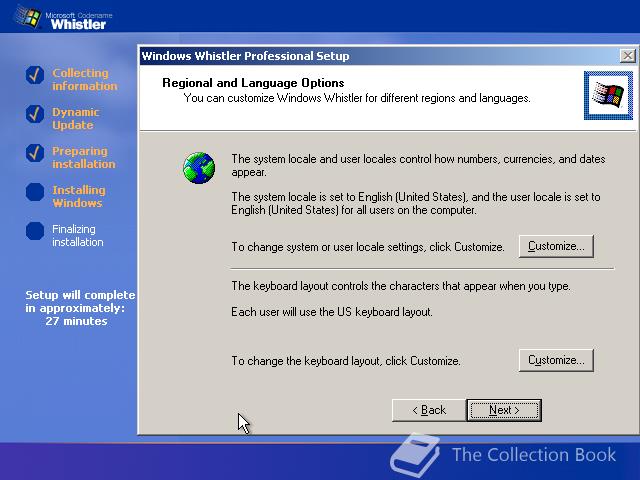
Task: Click the 'Regional and Language Options' heading
Action: click(253, 83)
